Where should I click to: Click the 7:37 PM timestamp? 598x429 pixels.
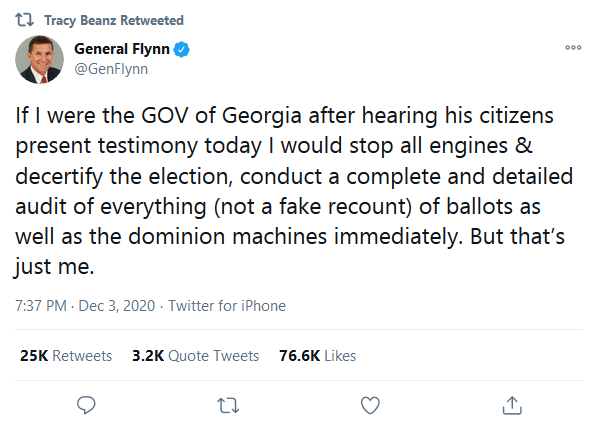[41, 306]
